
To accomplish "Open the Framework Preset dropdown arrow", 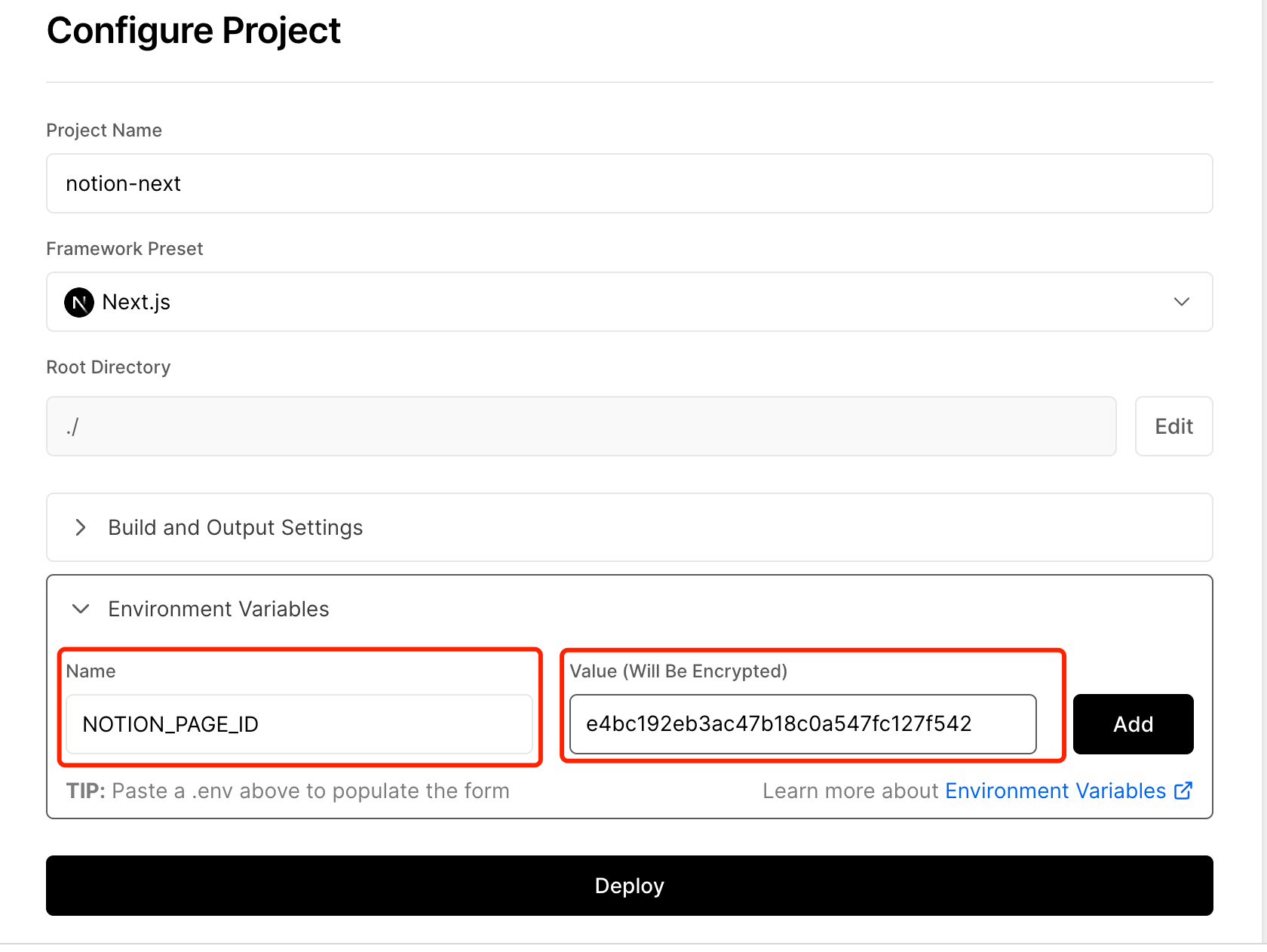I will [1181, 302].
